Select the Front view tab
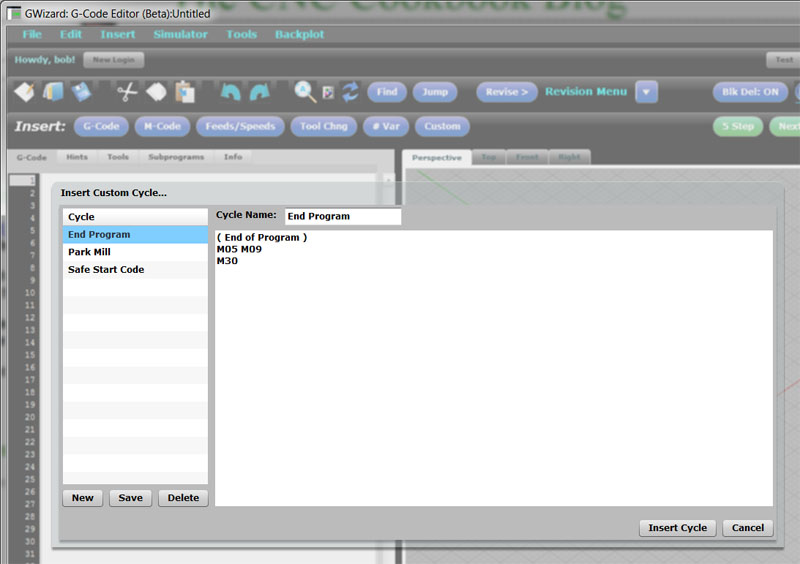The width and height of the screenshot is (800, 564). [x=527, y=157]
